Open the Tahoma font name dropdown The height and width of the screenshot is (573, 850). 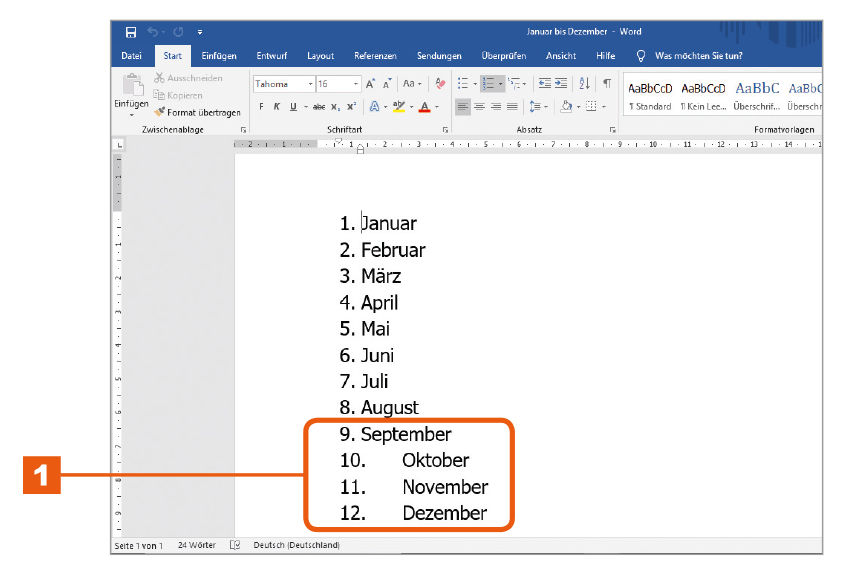[x=311, y=84]
